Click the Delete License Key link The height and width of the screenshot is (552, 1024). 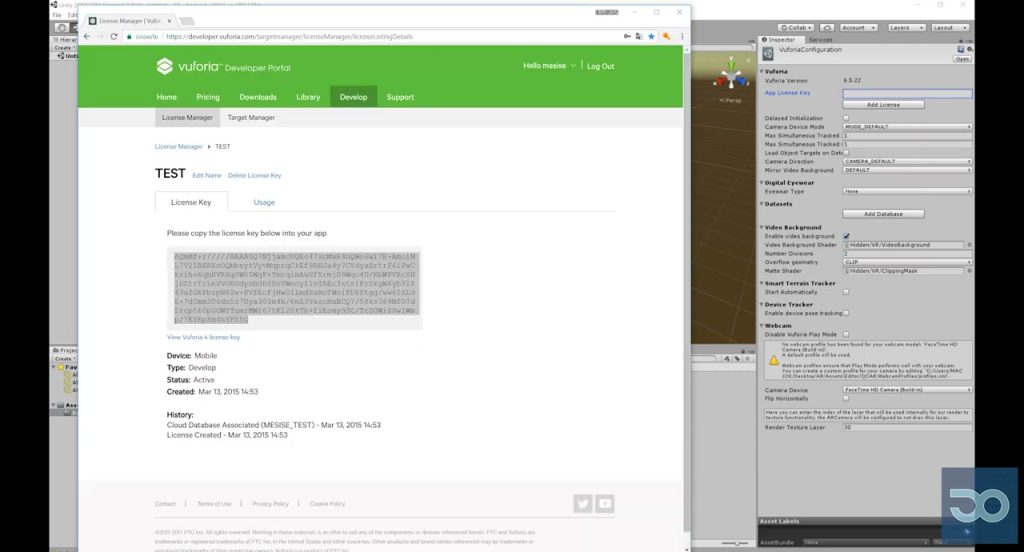click(255, 176)
